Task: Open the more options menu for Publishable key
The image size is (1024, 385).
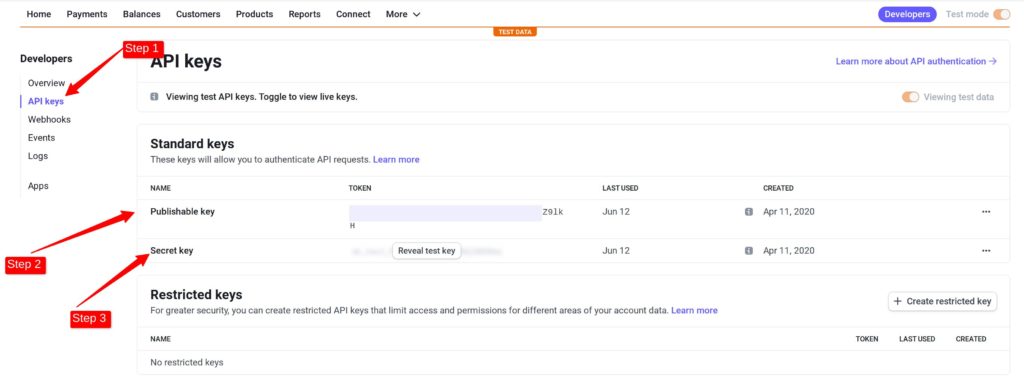Action: click(986, 211)
